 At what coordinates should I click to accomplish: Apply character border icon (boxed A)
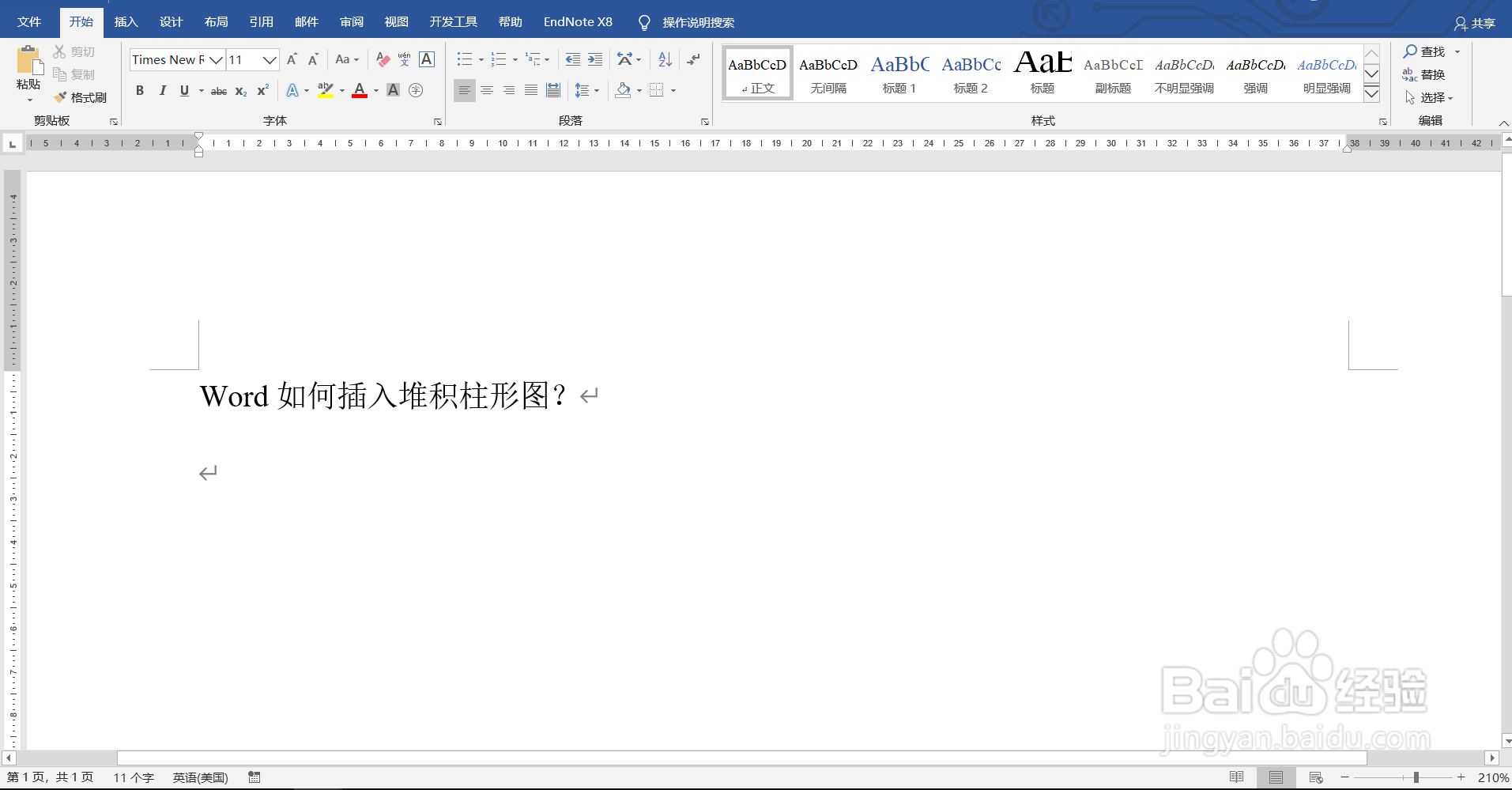[427, 59]
